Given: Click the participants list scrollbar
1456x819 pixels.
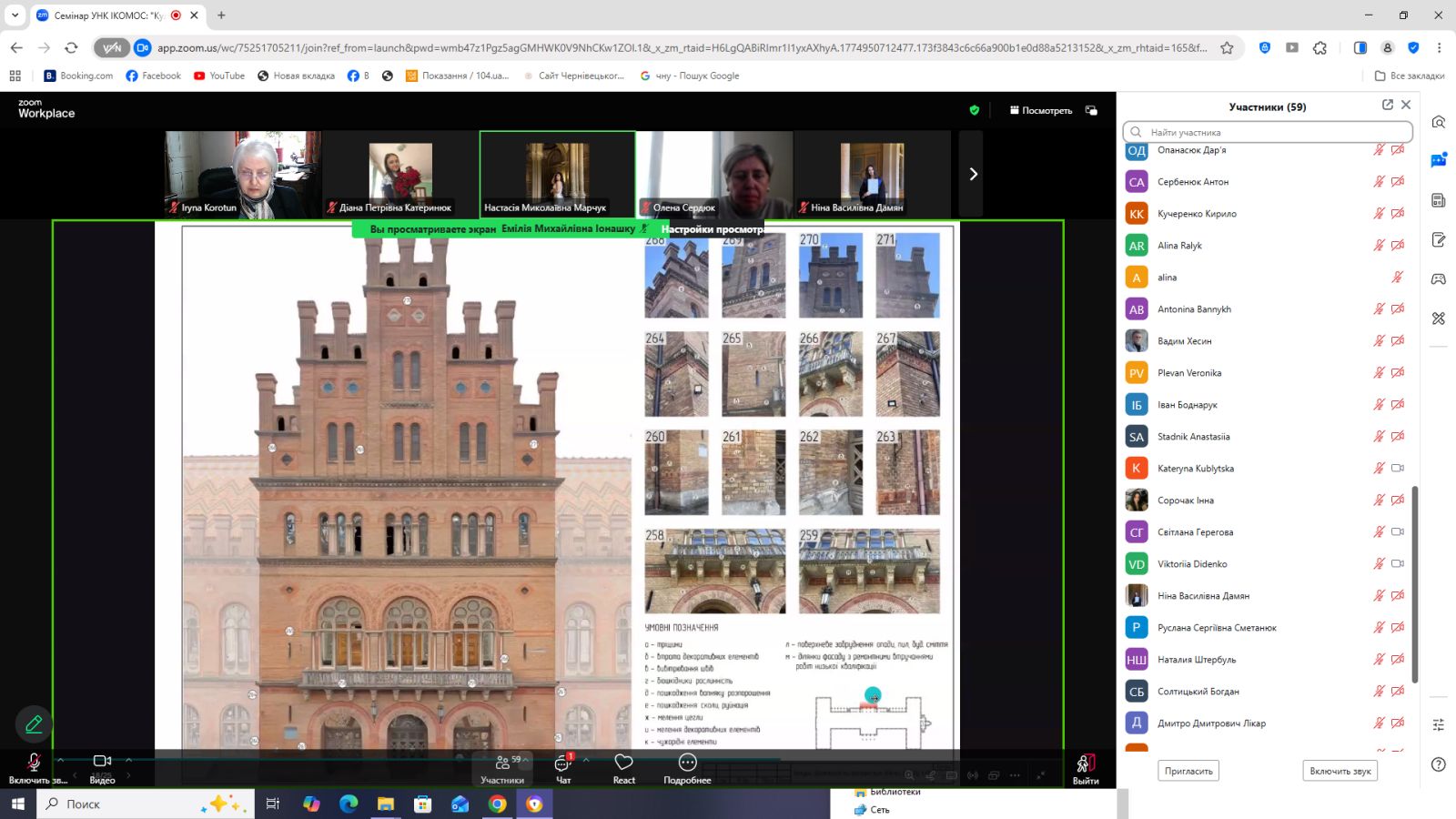Looking at the screenshot, I should coord(1414,584).
